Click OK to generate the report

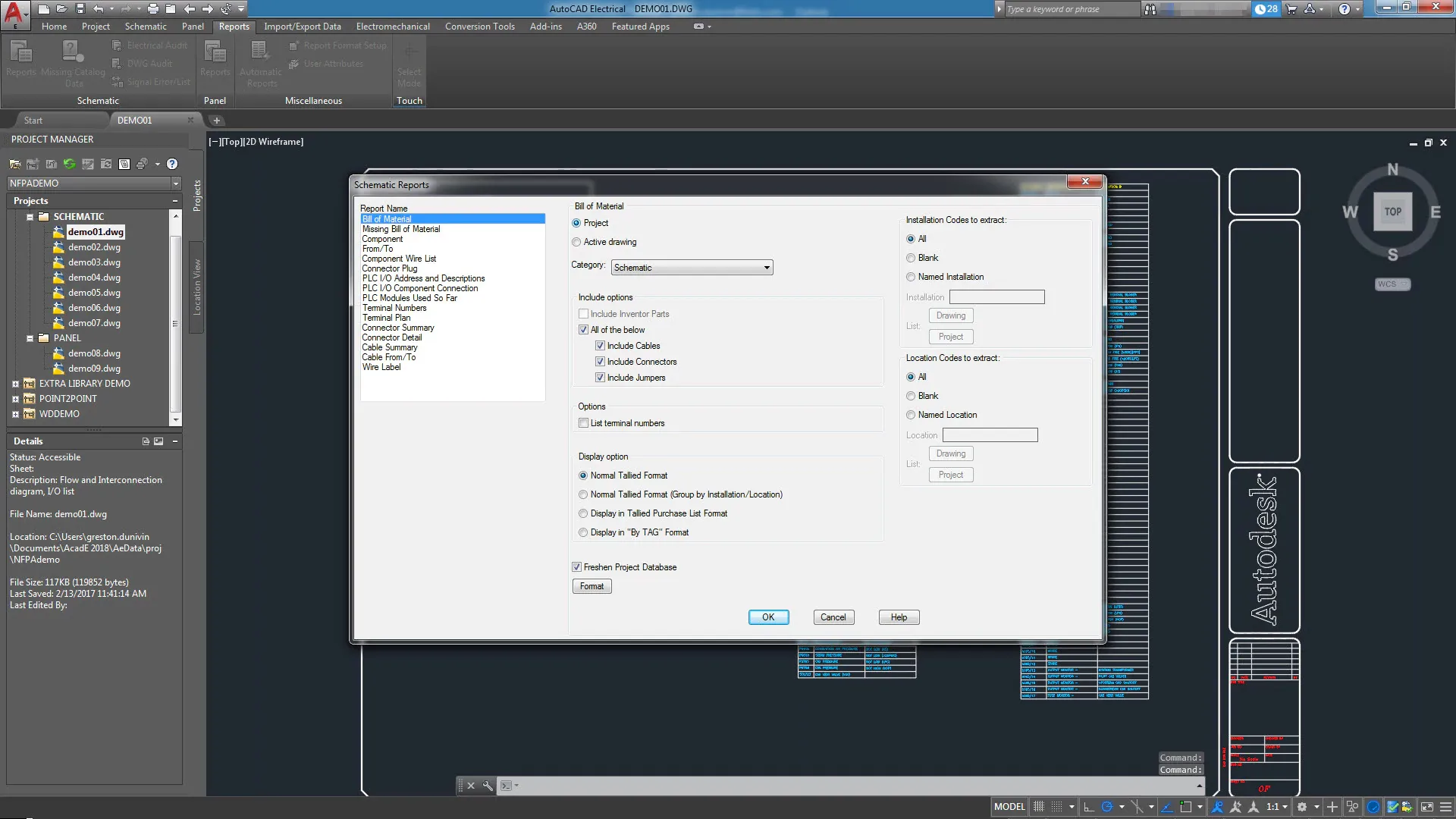pyautogui.click(x=767, y=617)
